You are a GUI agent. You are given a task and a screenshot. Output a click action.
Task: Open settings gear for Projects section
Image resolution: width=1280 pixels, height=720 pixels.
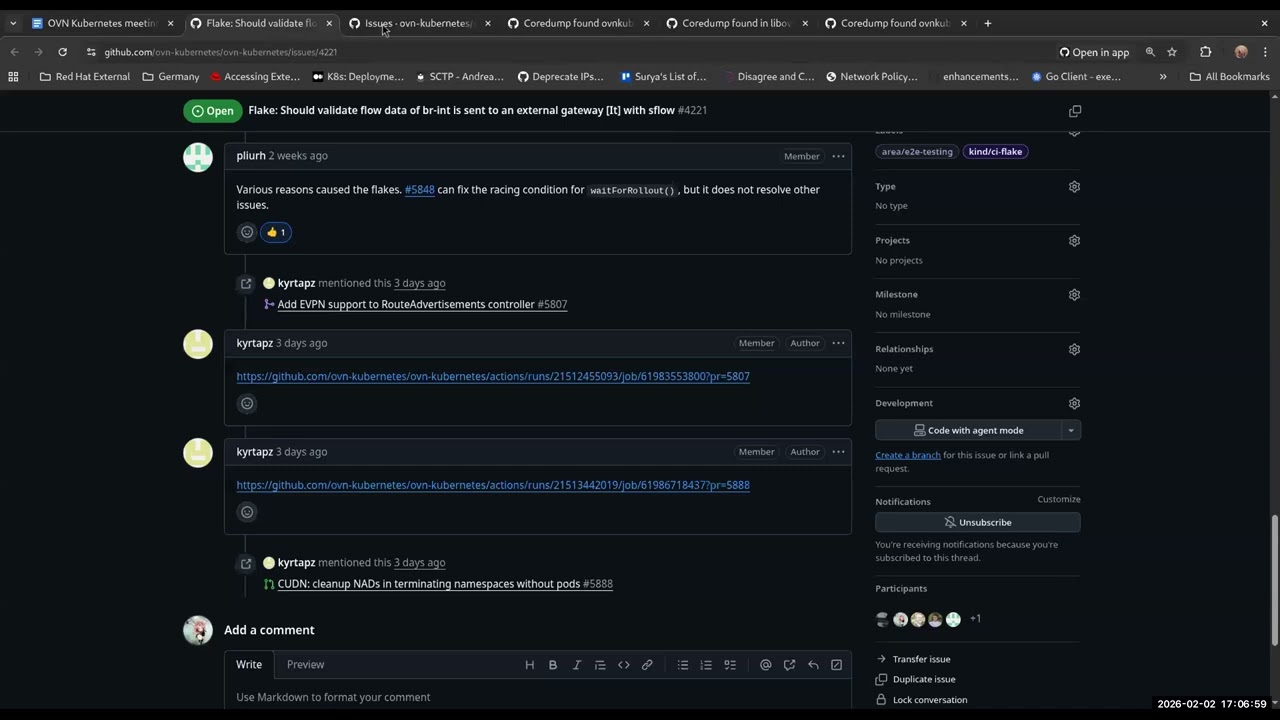pyautogui.click(x=1074, y=241)
